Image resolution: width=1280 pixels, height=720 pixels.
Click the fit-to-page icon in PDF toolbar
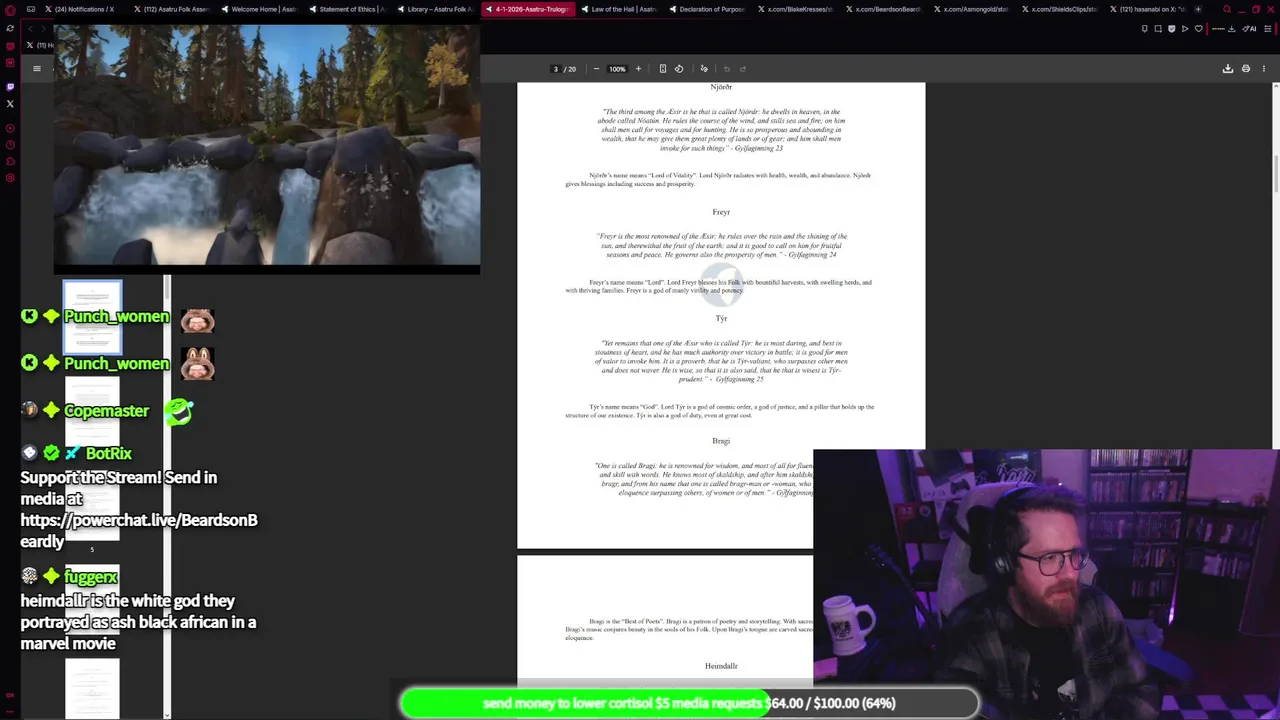click(662, 69)
